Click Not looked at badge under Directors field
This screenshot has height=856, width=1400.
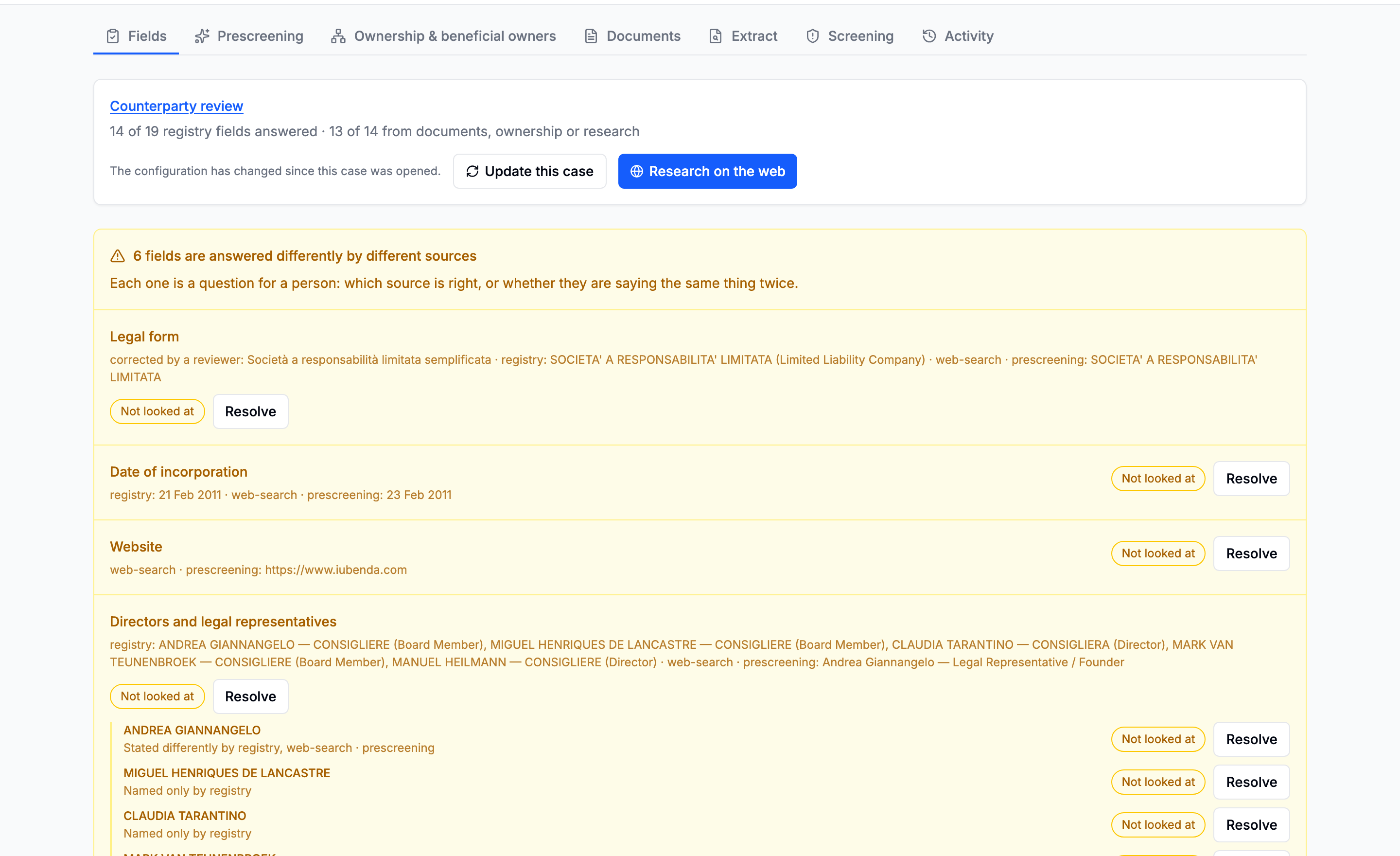pyautogui.click(x=157, y=696)
